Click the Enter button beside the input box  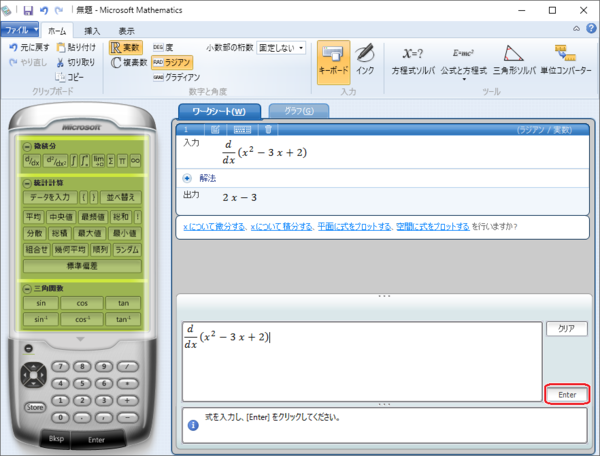(x=567, y=394)
